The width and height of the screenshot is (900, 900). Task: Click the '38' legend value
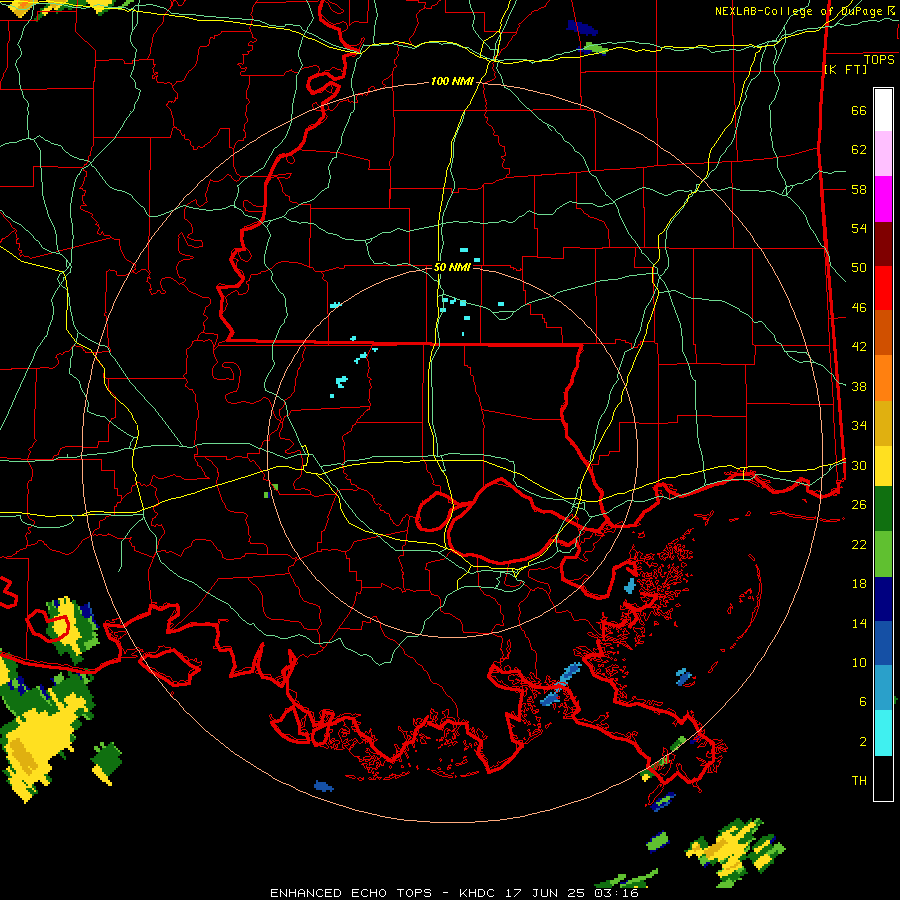pyautogui.click(x=859, y=386)
